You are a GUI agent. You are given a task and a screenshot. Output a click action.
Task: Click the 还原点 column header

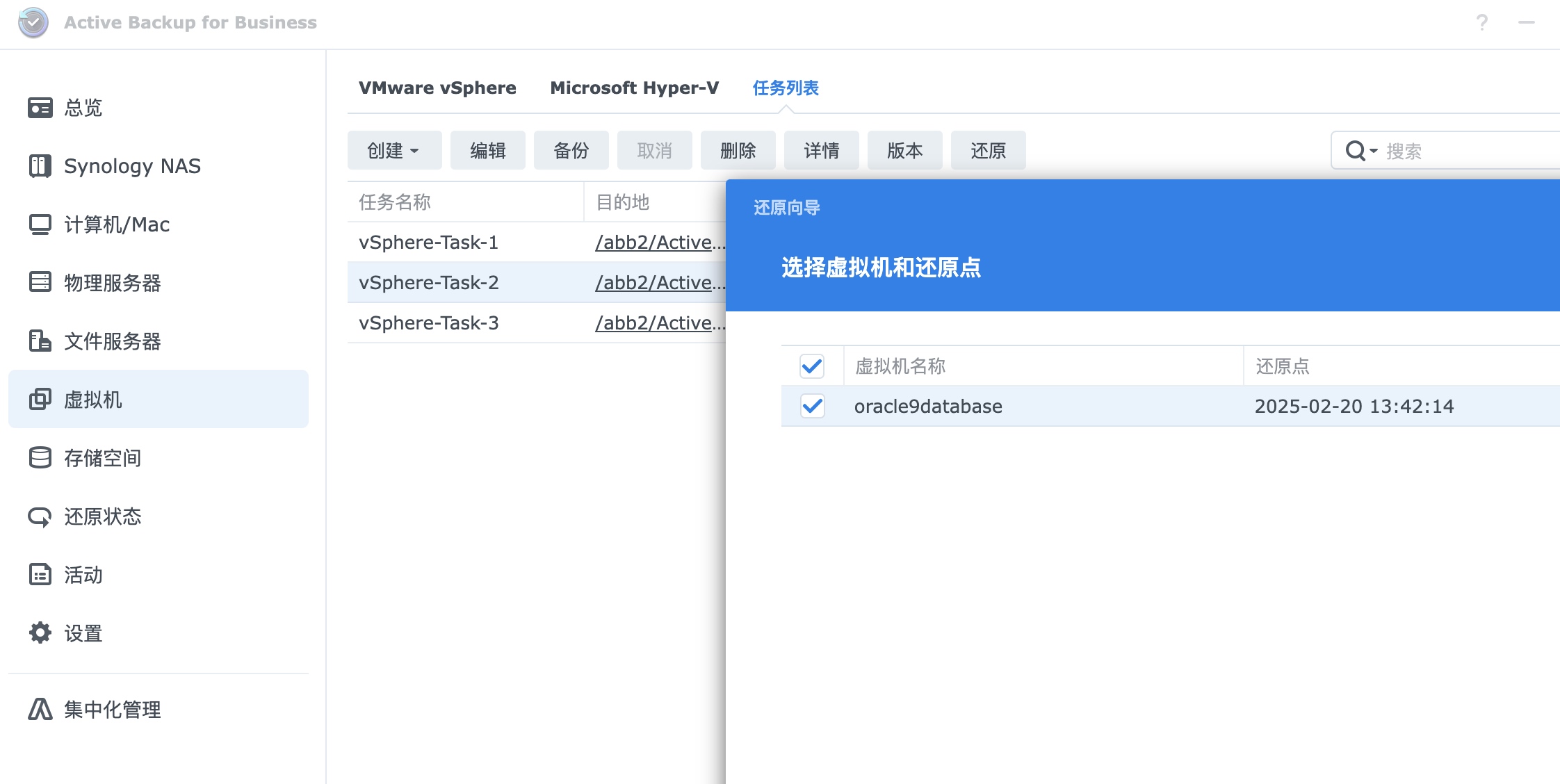(1401, 366)
